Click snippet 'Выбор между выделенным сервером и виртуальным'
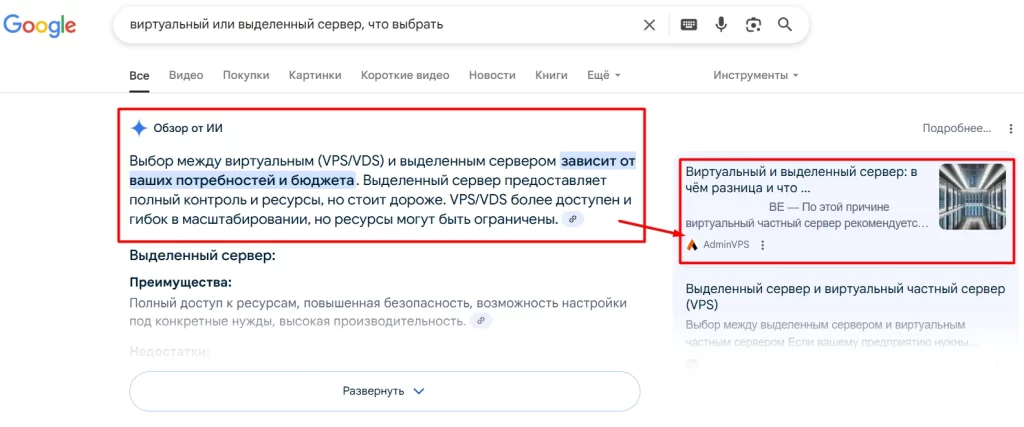The image size is (1024, 427). pos(826,324)
